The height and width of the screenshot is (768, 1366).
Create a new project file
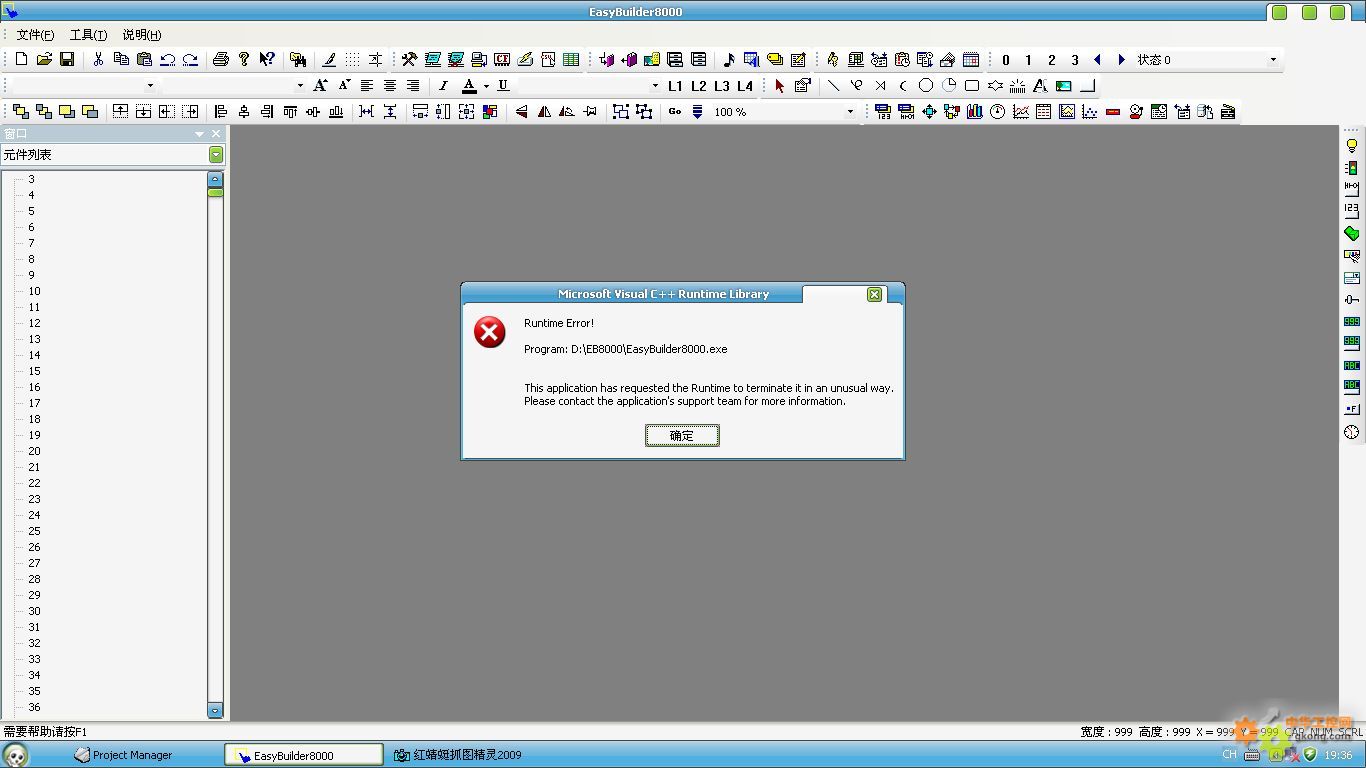click(x=21, y=60)
